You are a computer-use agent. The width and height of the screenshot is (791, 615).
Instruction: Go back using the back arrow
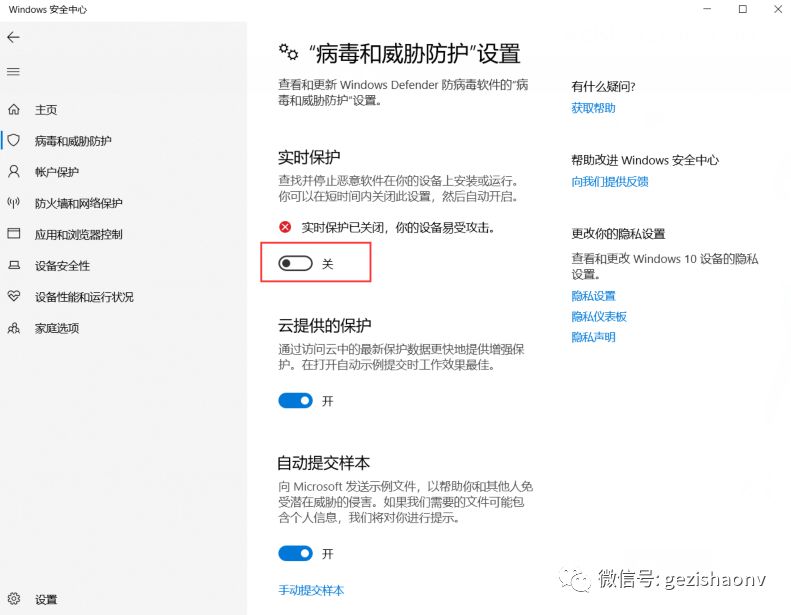[14, 37]
